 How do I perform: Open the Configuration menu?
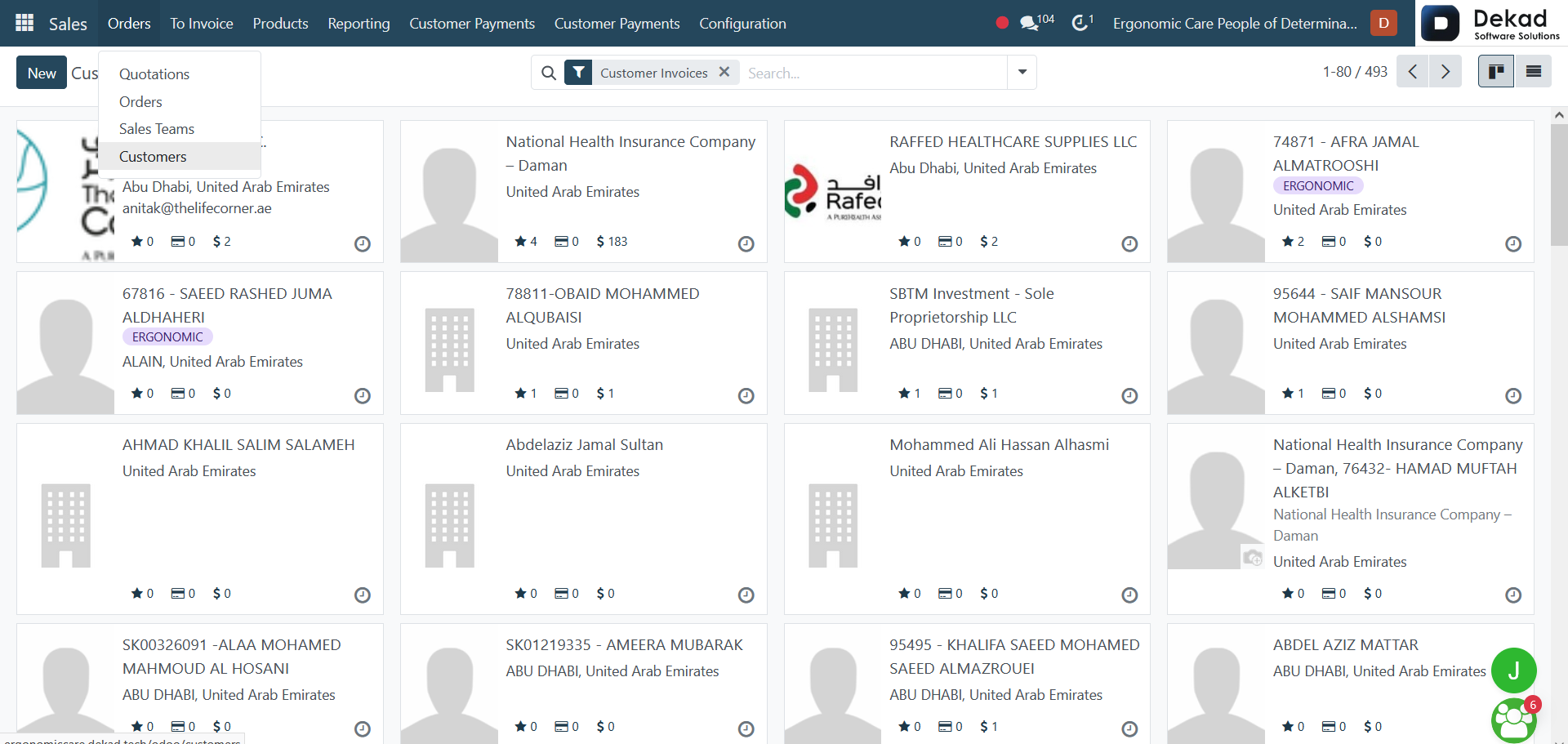click(742, 23)
